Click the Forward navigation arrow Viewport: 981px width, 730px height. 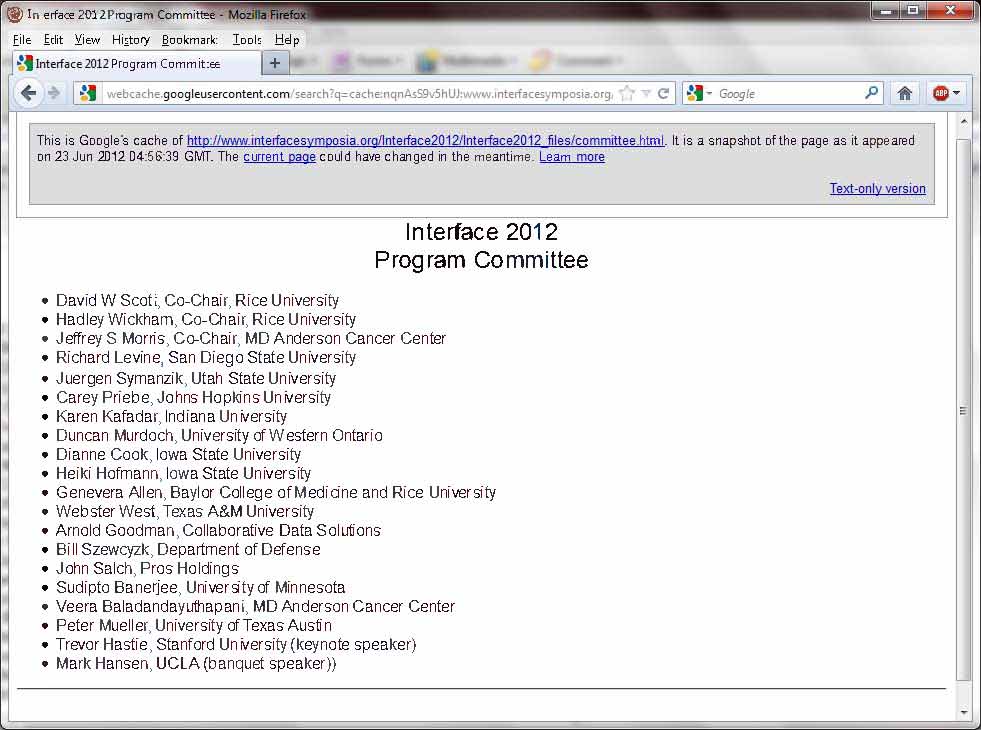point(54,93)
